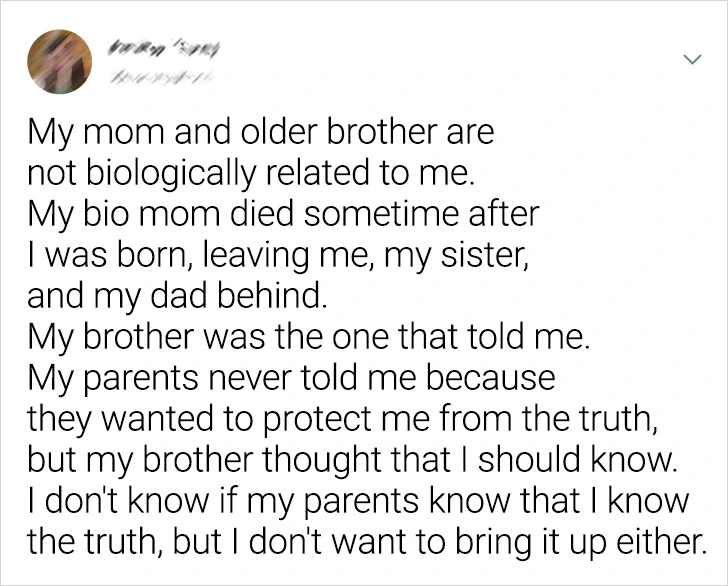Select the line "not biologically related to me."
This screenshot has height=586, width=728.
click(x=247, y=172)
